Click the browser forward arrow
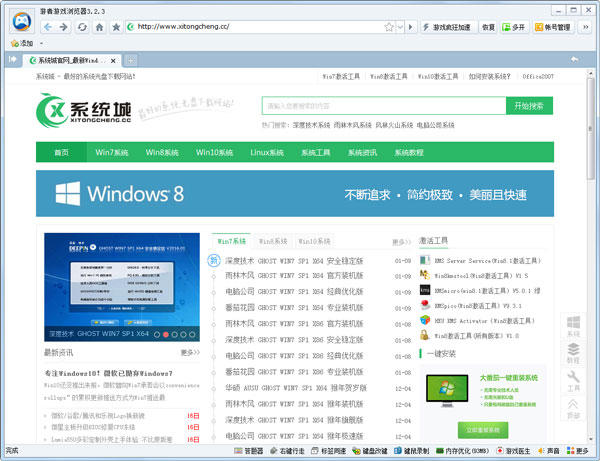This screenshot has height=461, width=600. (x=64, y=27)
